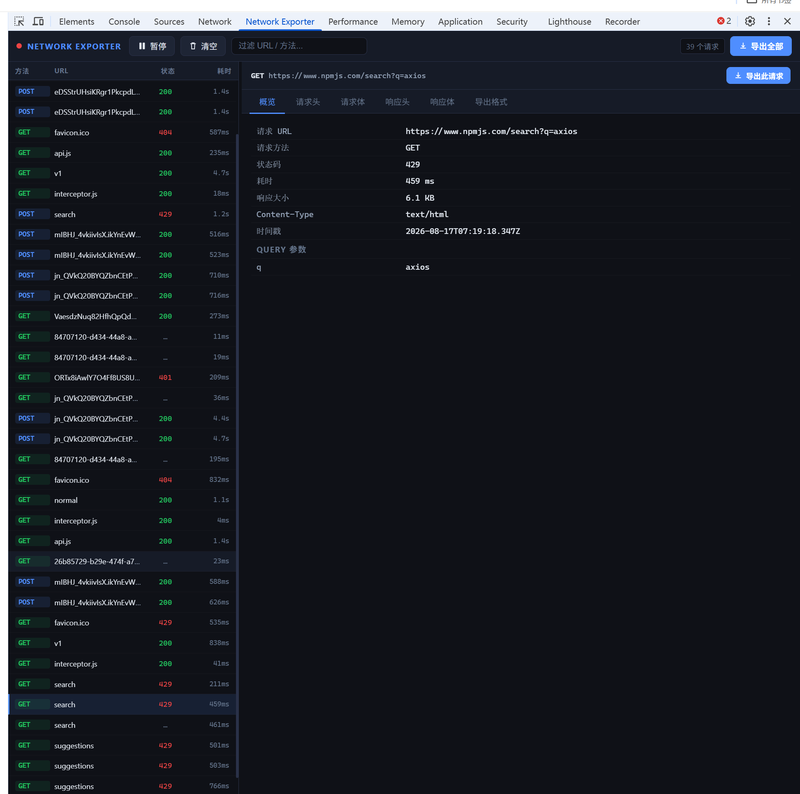Select the Network Exporter tab

point(280,21)
